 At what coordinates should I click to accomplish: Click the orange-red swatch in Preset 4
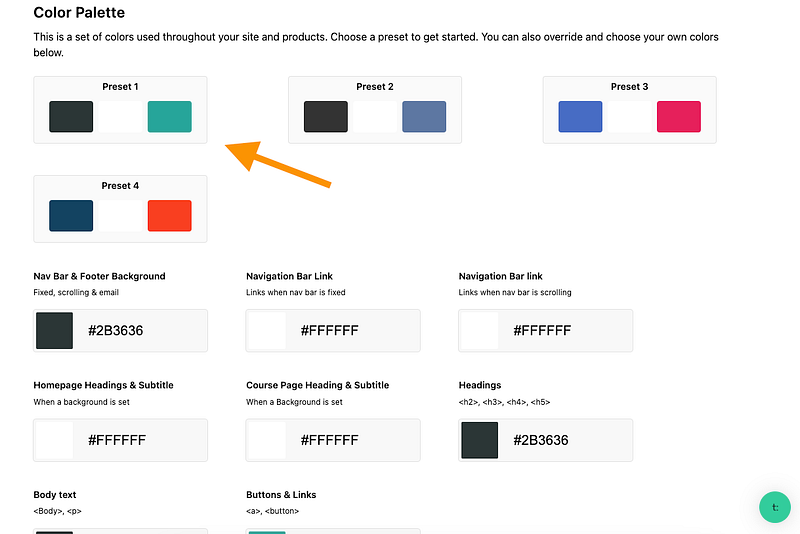(169, 216)
